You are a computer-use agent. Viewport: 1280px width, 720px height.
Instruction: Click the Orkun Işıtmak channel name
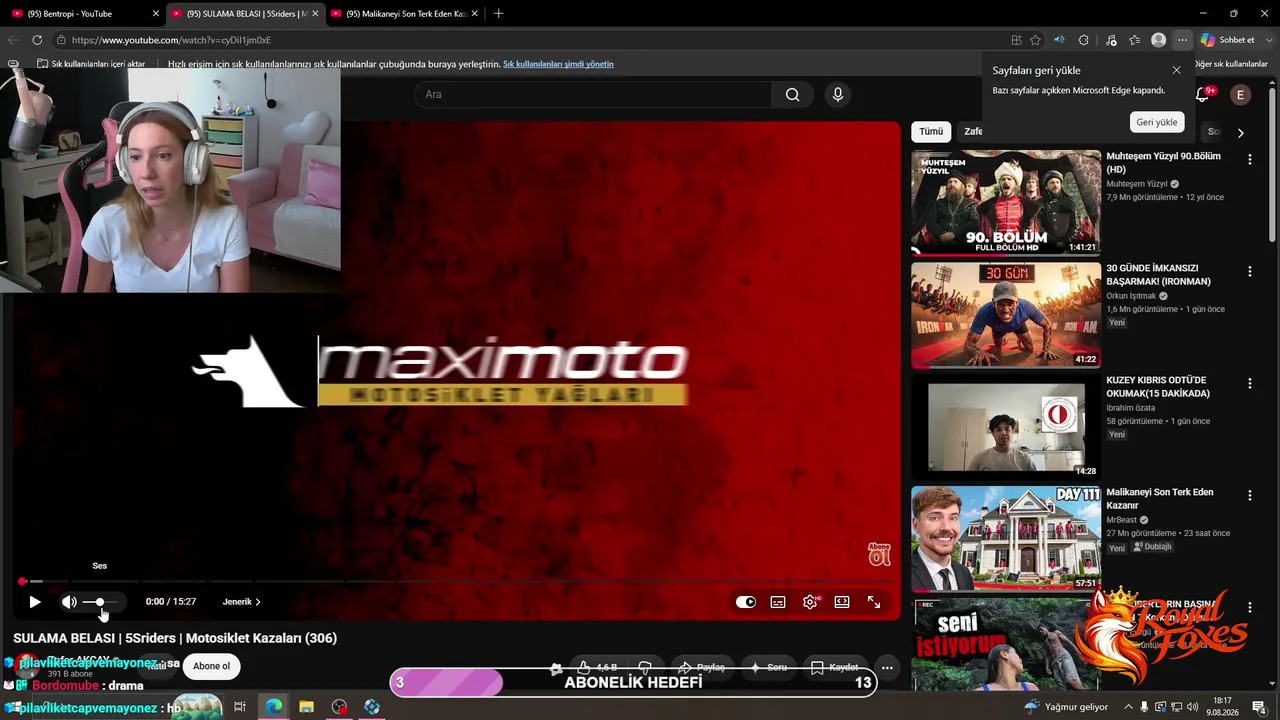1131,296
